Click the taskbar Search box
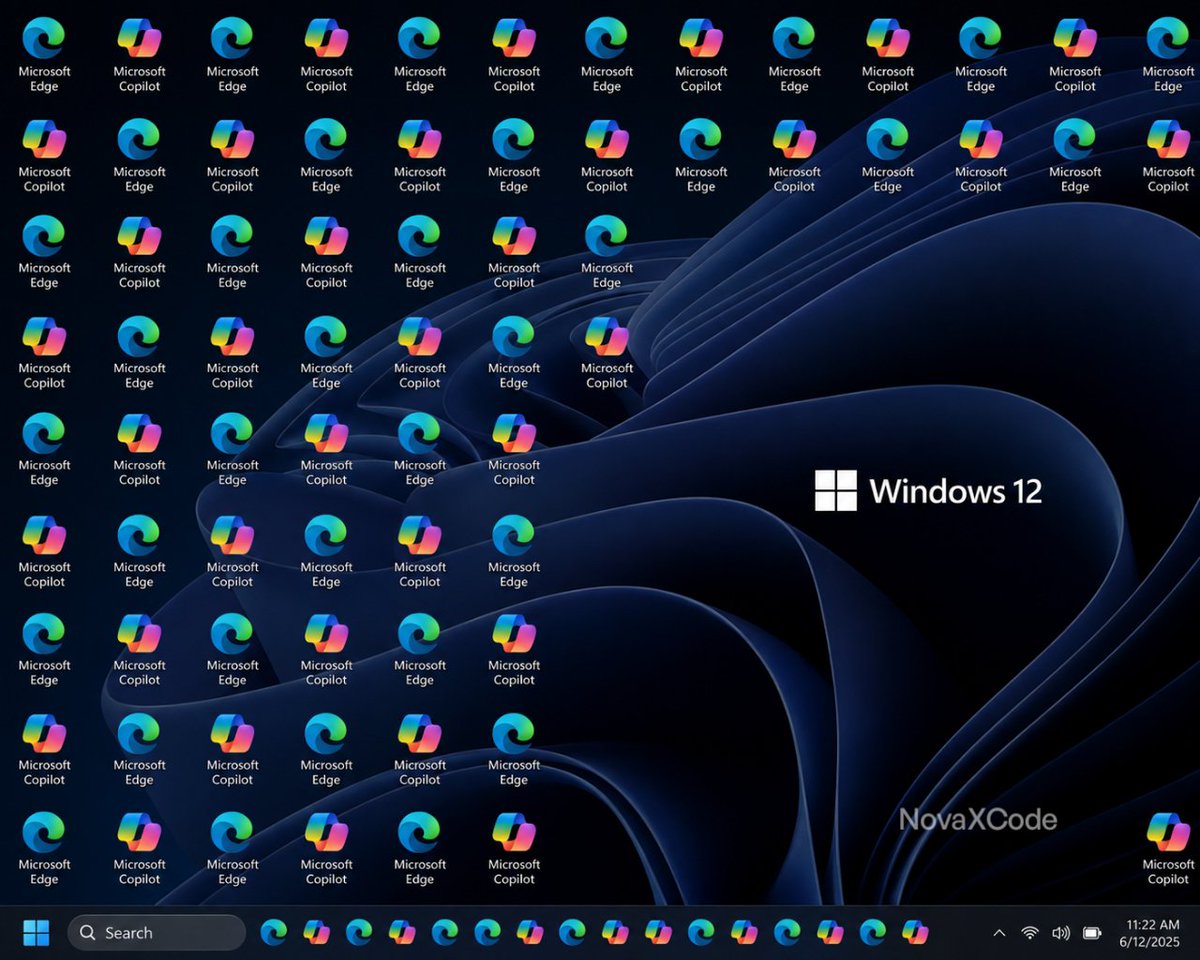 pyautogui.click(x=157, y=933)
